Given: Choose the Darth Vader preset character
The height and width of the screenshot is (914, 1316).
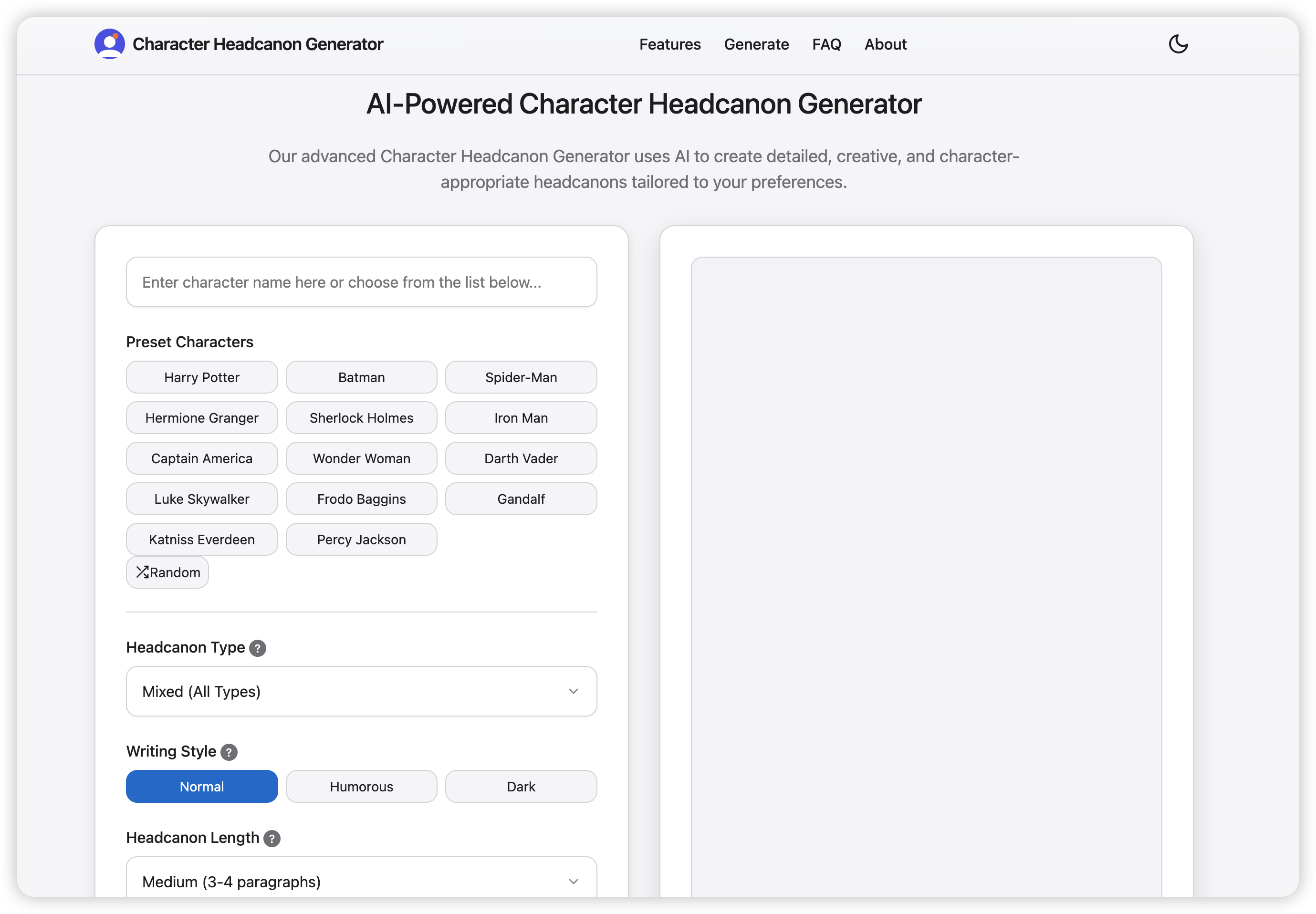Looking at the screenshot, I should 521,458.
